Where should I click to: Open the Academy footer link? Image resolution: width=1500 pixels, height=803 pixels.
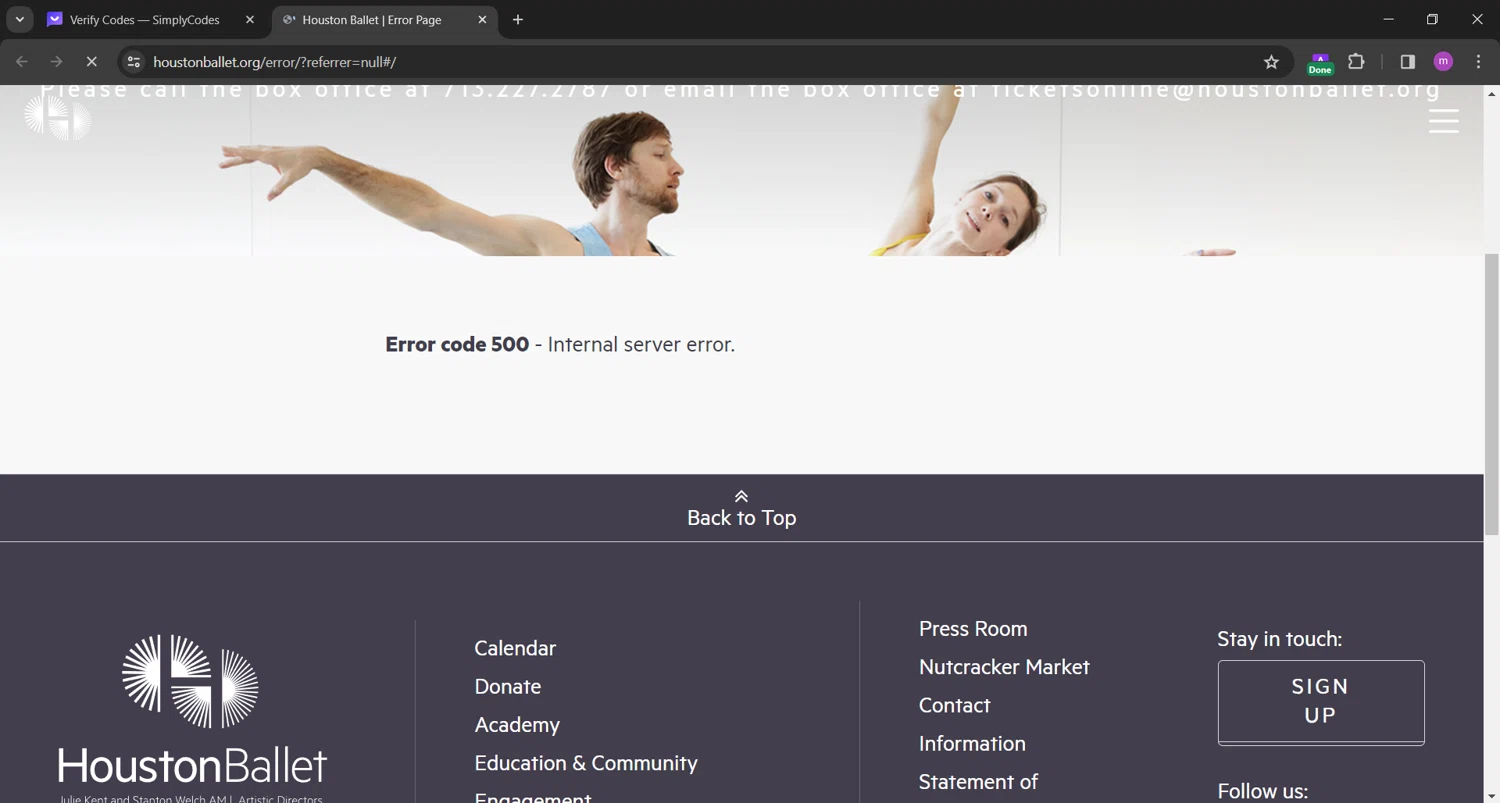click(517, 725)
